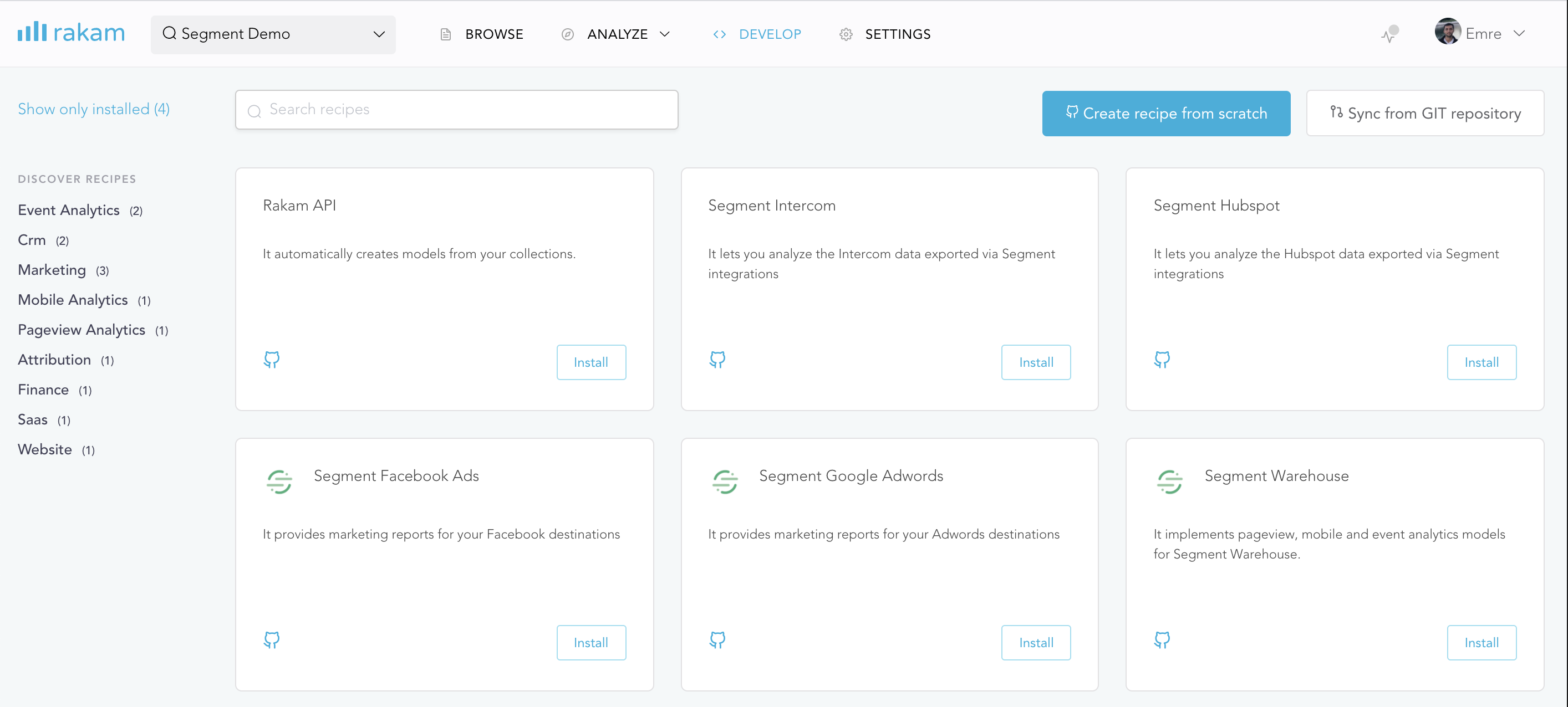Install the Segment Google Adwords recipe

tap(1035, 643)
